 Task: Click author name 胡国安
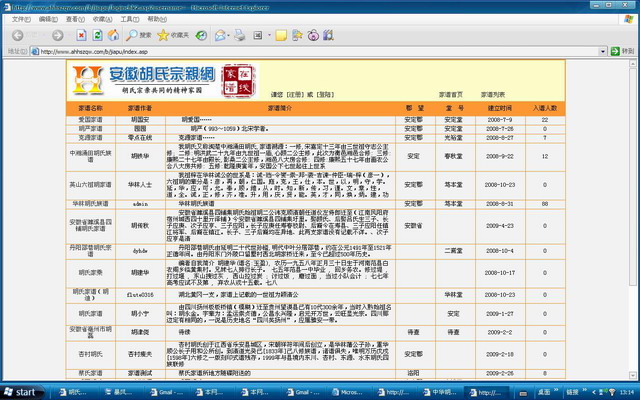pyautogui.click(x=140, y=120)
